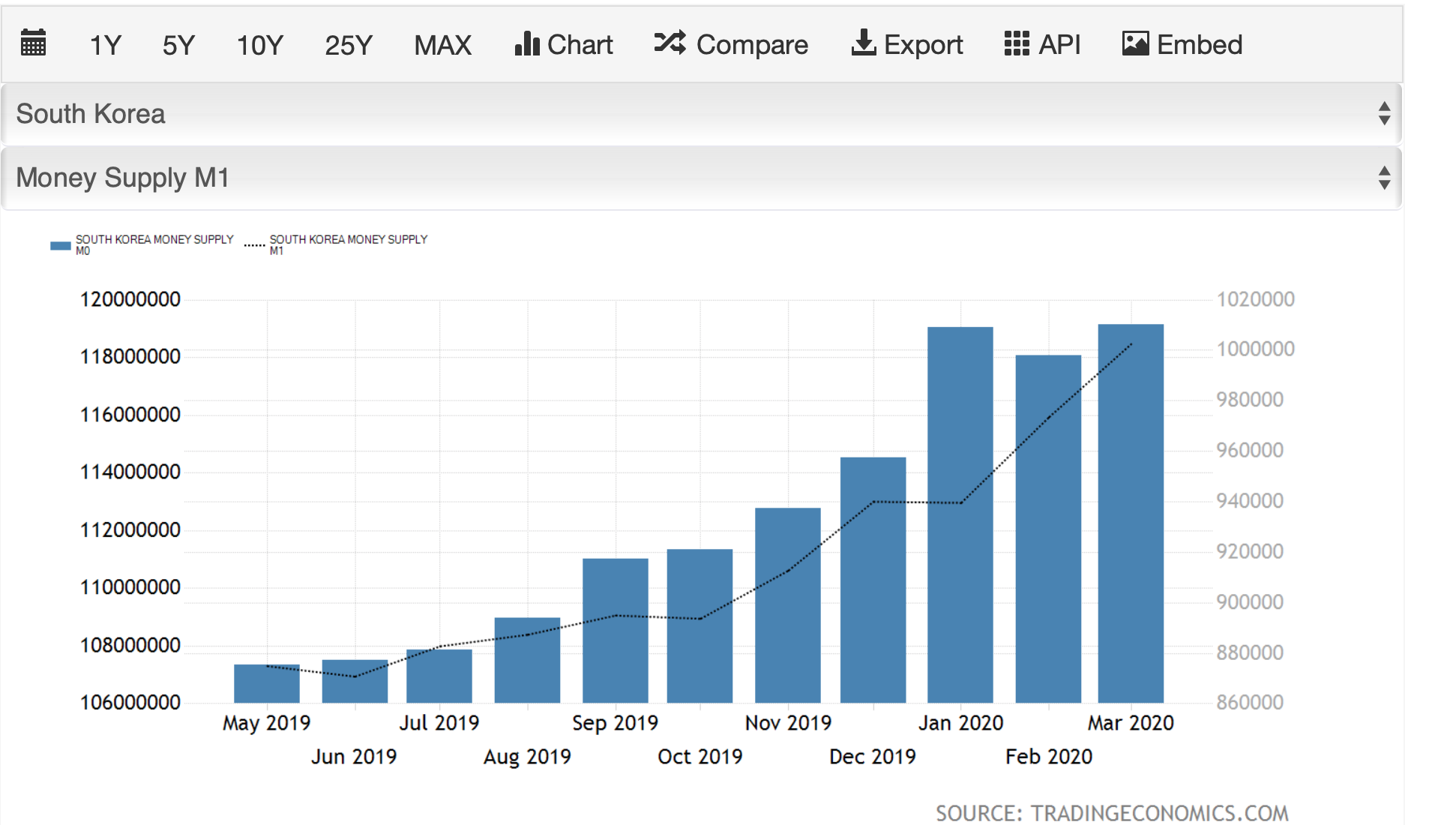
Task: Select the 1Y time range
Action: coord(105,45)
